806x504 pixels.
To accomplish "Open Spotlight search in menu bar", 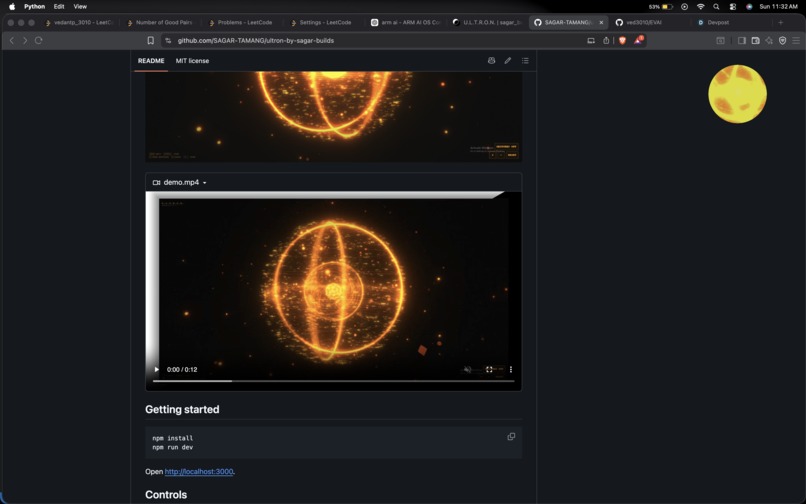I will coord(716,6).
